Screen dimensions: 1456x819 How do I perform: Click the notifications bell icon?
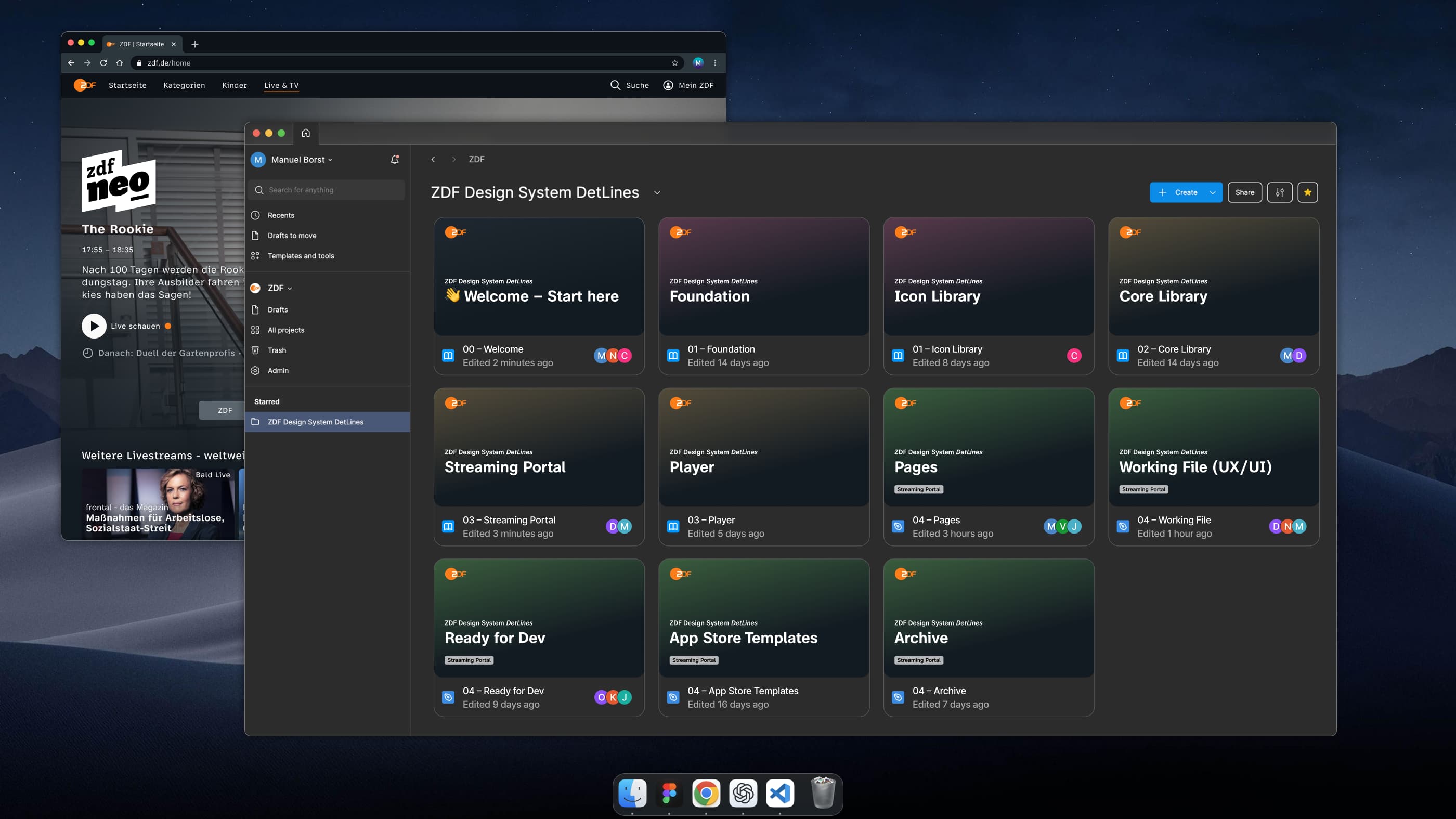tap(395, 160)
